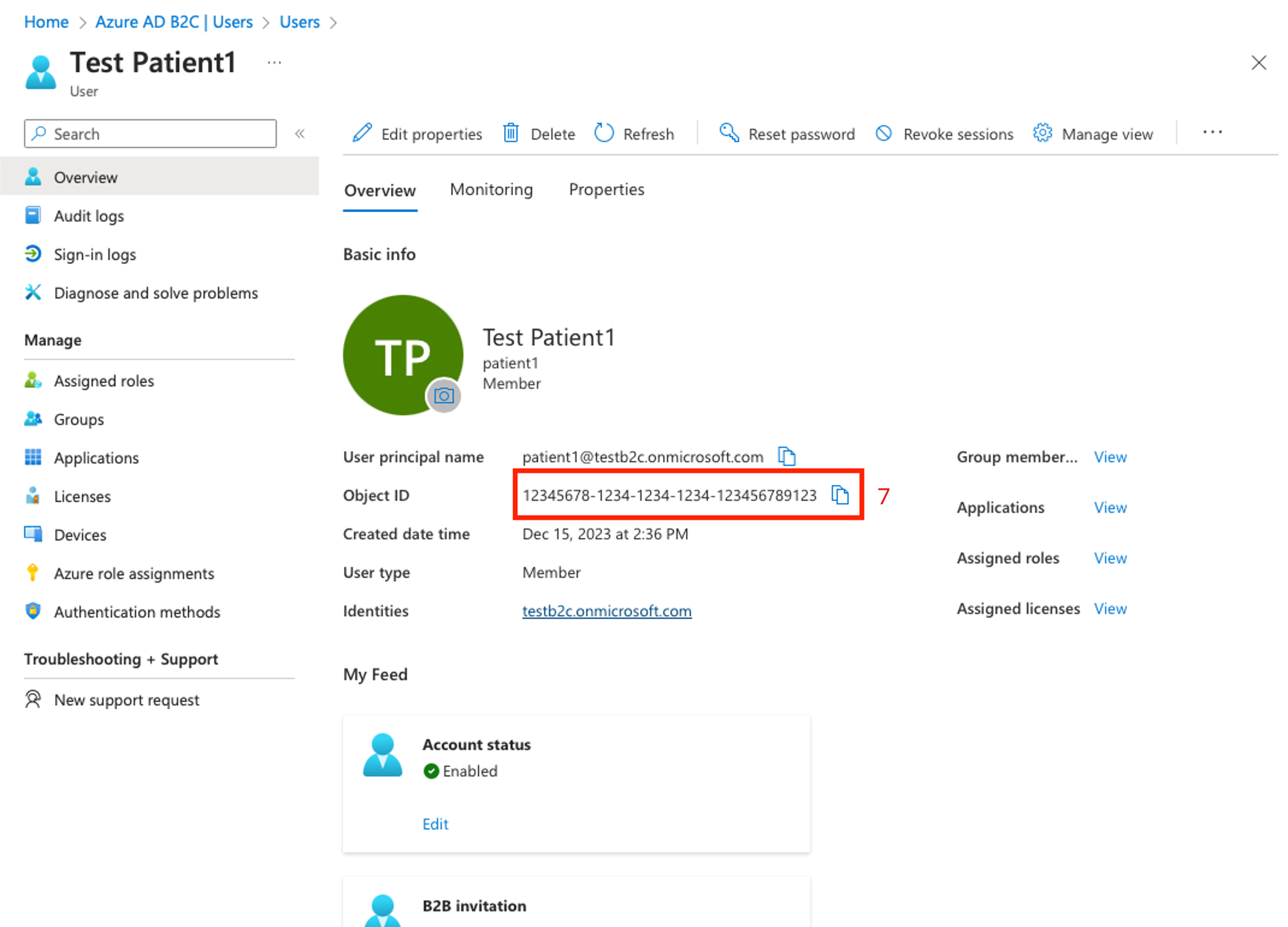Screen dimensions: 1288x927
Task: Collapse the left sidebar menu
Action: pos(300,133)
